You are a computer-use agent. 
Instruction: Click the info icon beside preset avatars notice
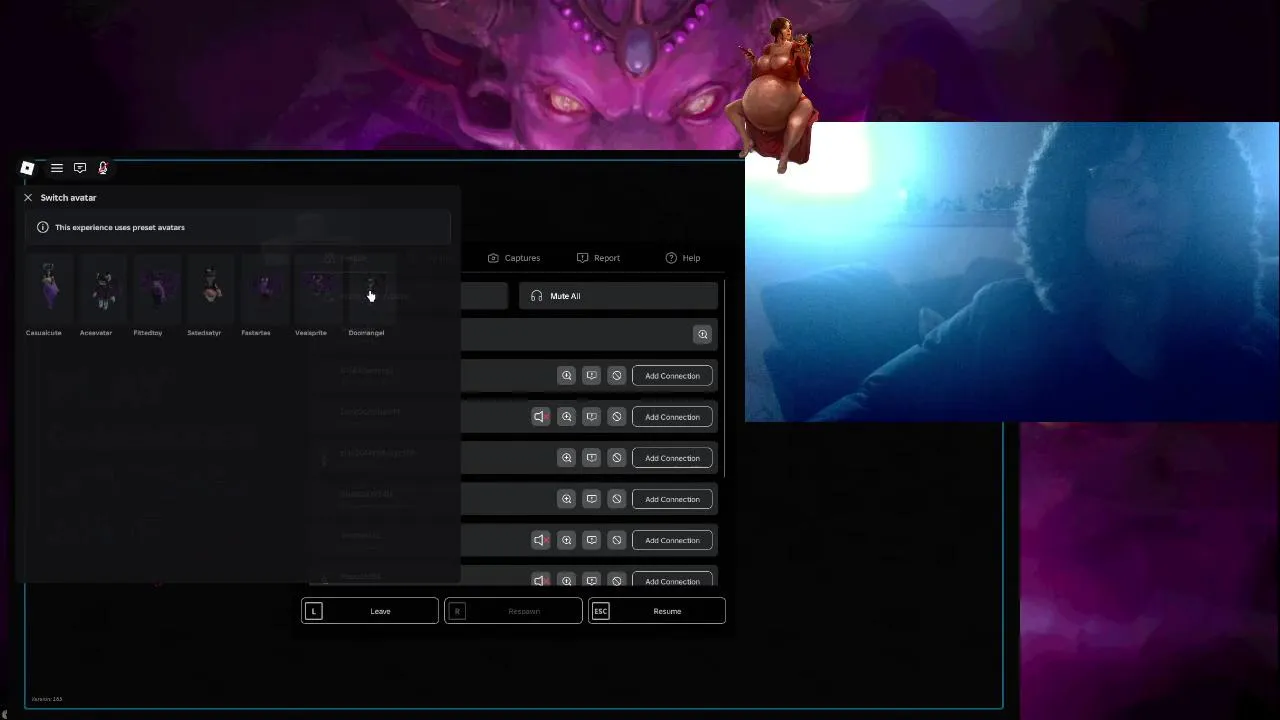pyautogui.click(x=43, y=227)
